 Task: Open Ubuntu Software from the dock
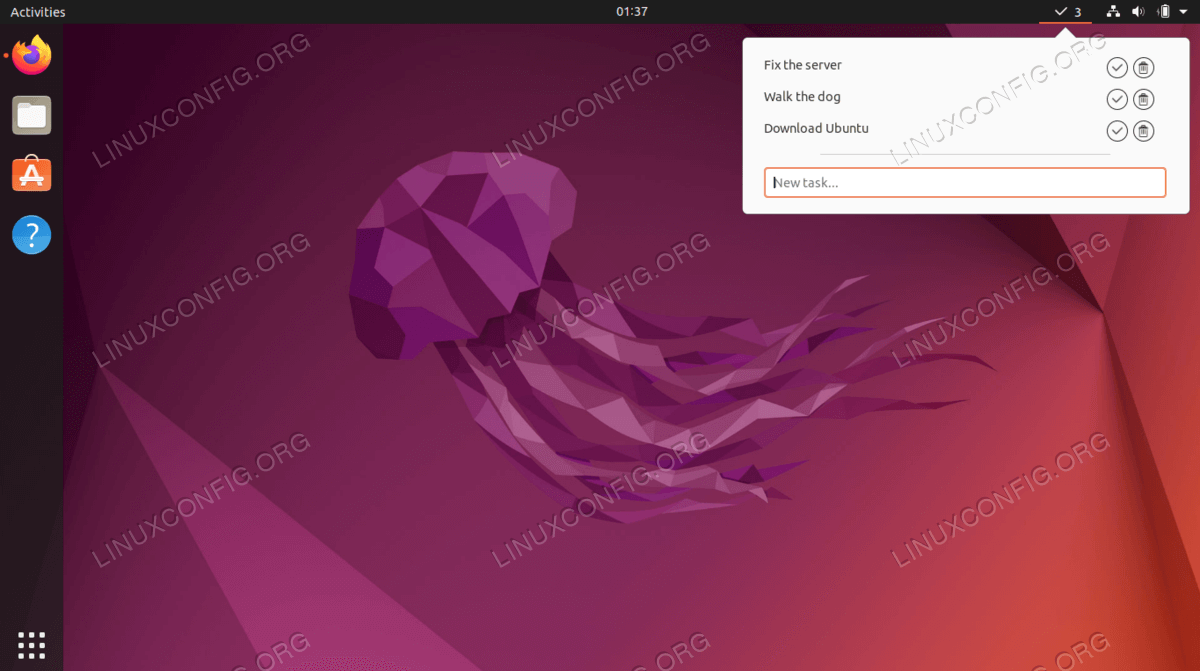32,175
